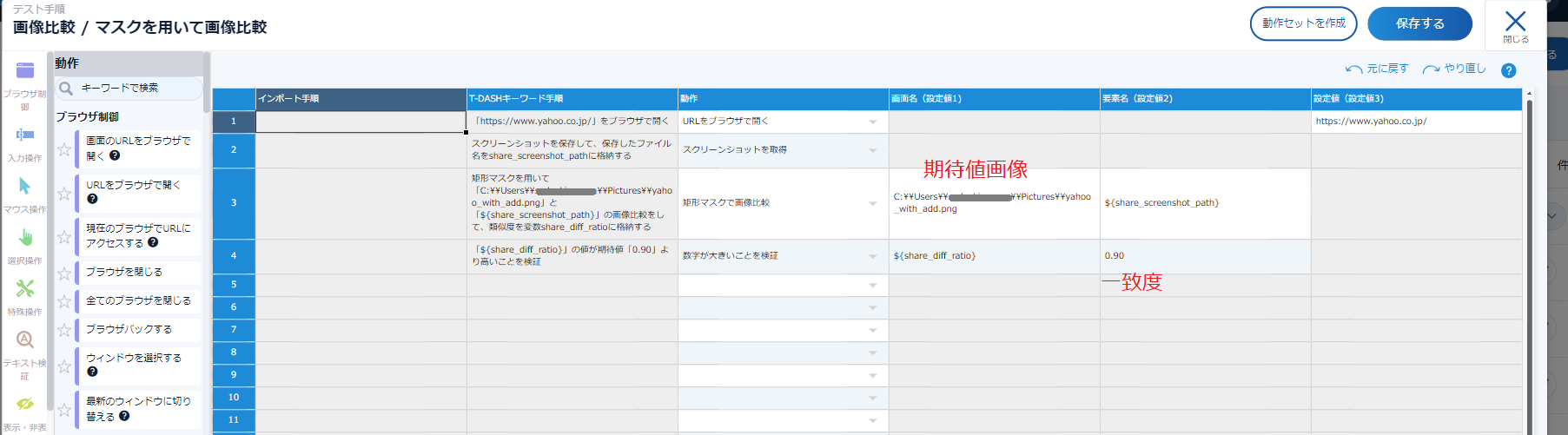Expand 動作 dropdown for URLをブラウザで開く row

[x=873, y=122]
